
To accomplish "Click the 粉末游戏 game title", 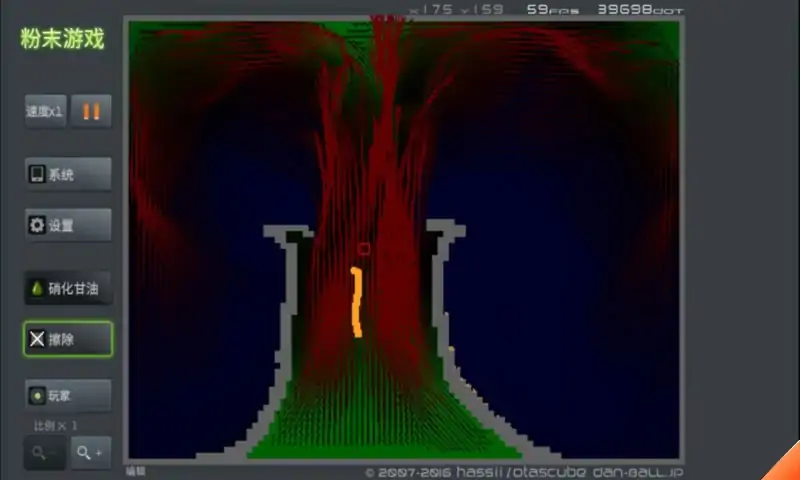I will (x=62, y=40).
